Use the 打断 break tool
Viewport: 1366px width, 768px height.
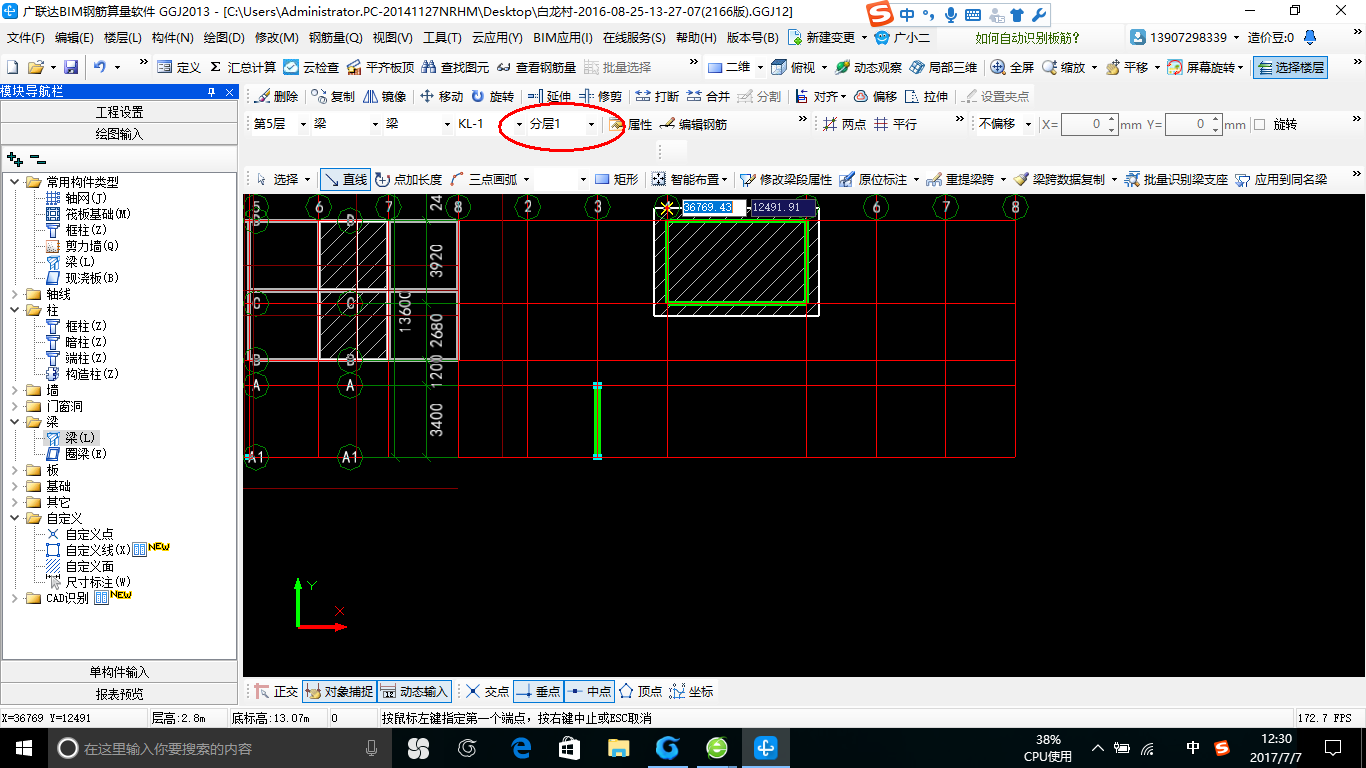coord(657,97)
